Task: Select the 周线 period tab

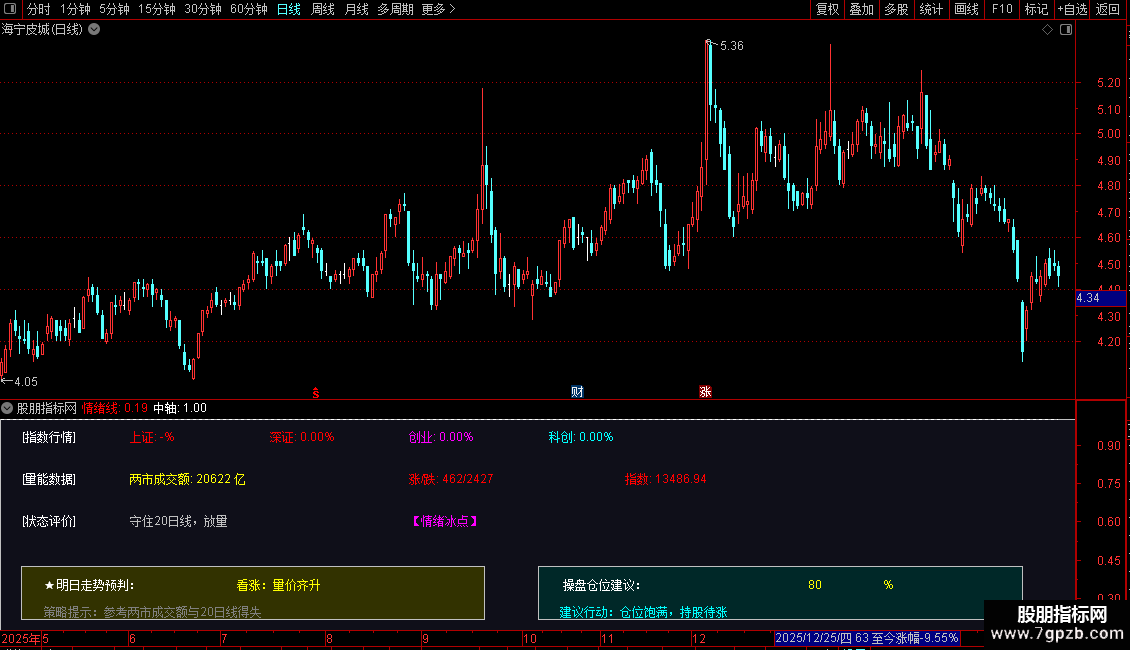Action: tap(323, 9)
